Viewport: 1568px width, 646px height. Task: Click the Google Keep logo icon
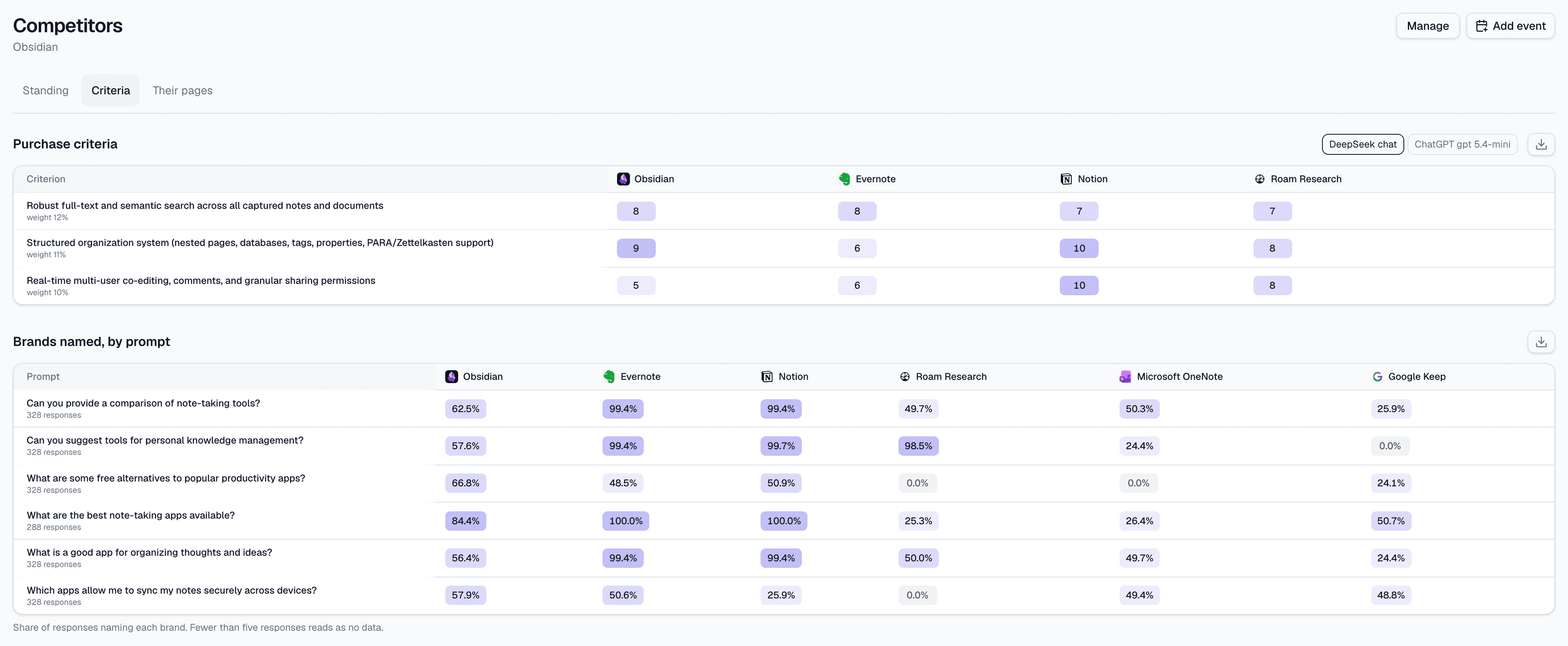tap(1377, 377)
